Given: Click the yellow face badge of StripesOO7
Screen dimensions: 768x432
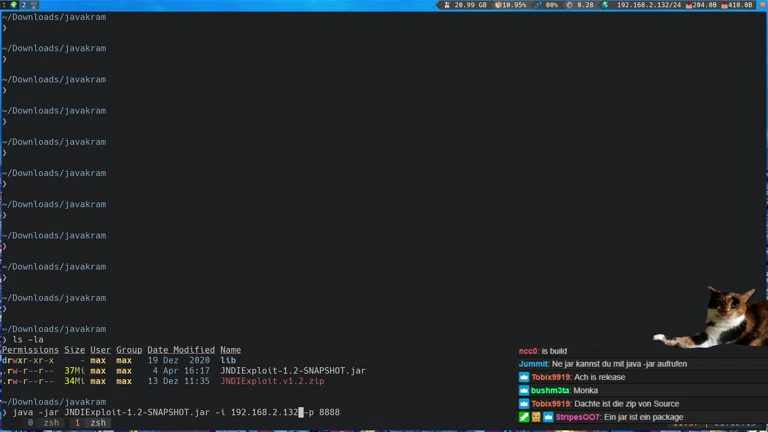Looking at the screenshot, I should pyautogui.click(x=536, y=417).
